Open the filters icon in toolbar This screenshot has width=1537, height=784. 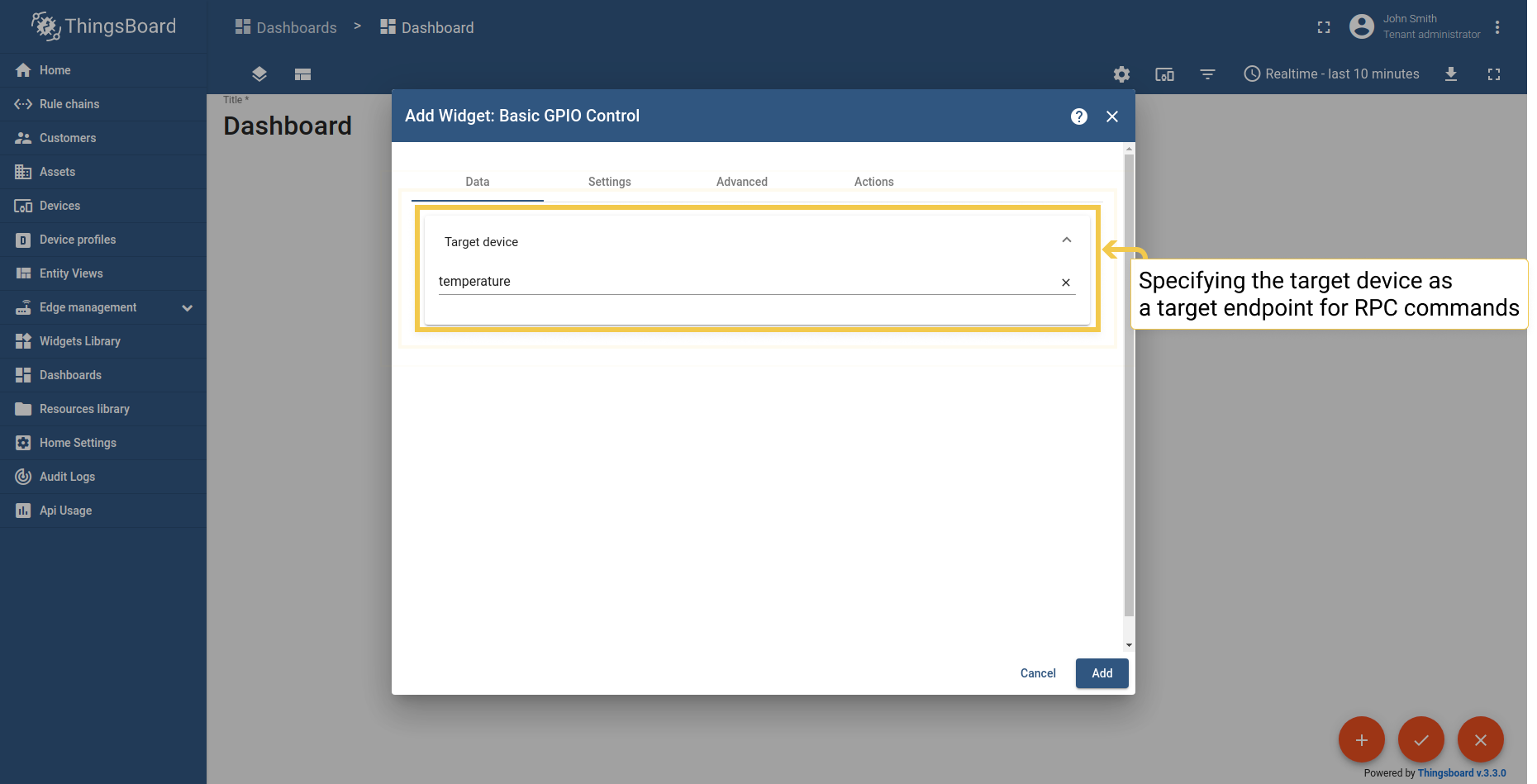point(1207,74)
